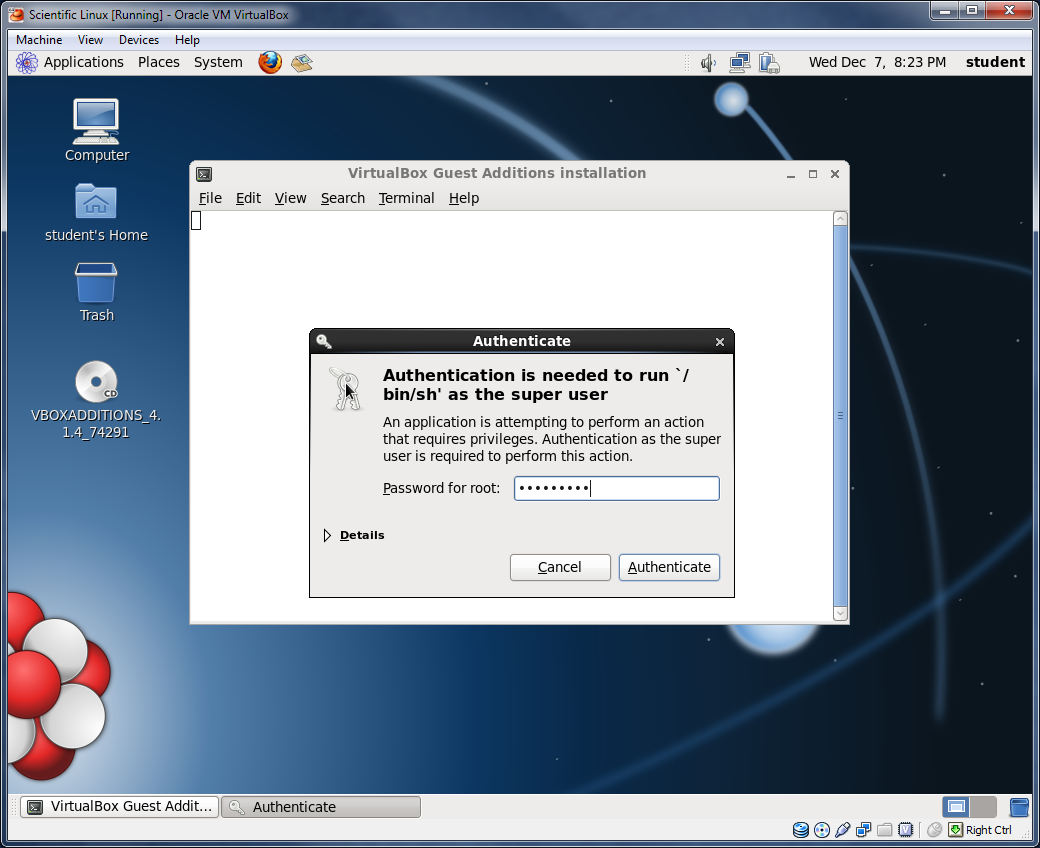Click the virtualization (V chip) status icon
The height and width of the screenshot is (848, 1040).
tap(905, 829)
